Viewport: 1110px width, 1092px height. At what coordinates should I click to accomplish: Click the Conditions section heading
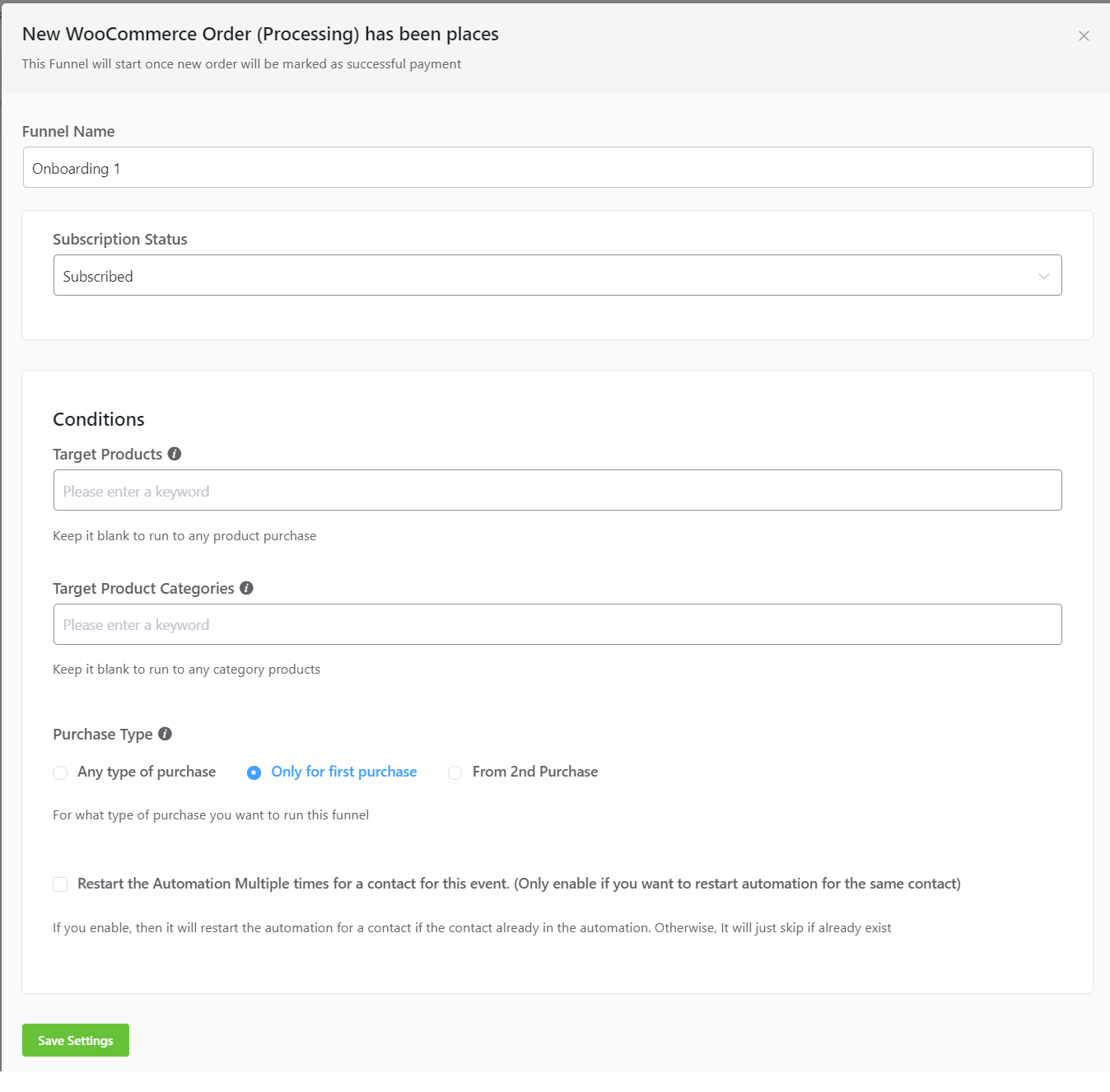(x=98, y=419)
